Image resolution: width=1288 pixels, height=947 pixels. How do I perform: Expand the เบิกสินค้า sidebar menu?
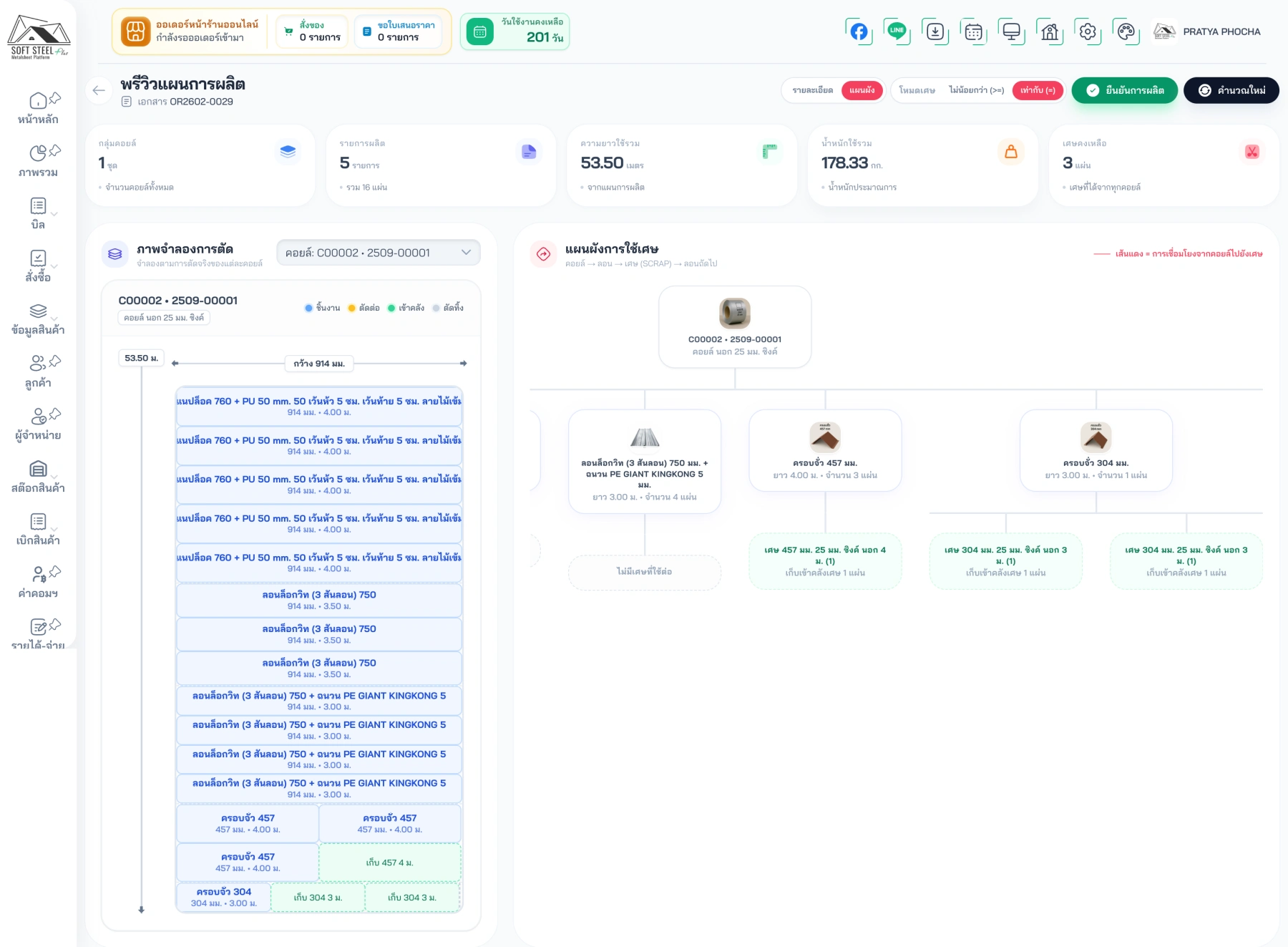pyautogui.click(x=55, y=529)
